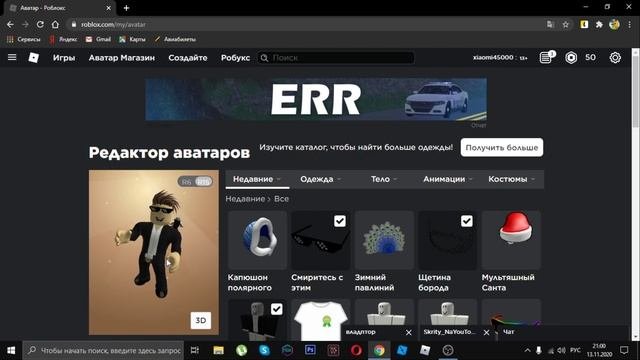Image resolution: width=640 pixels, height=360 pixels.
Task: Click the browser forward arrow
Action: [x=25, y=24]
